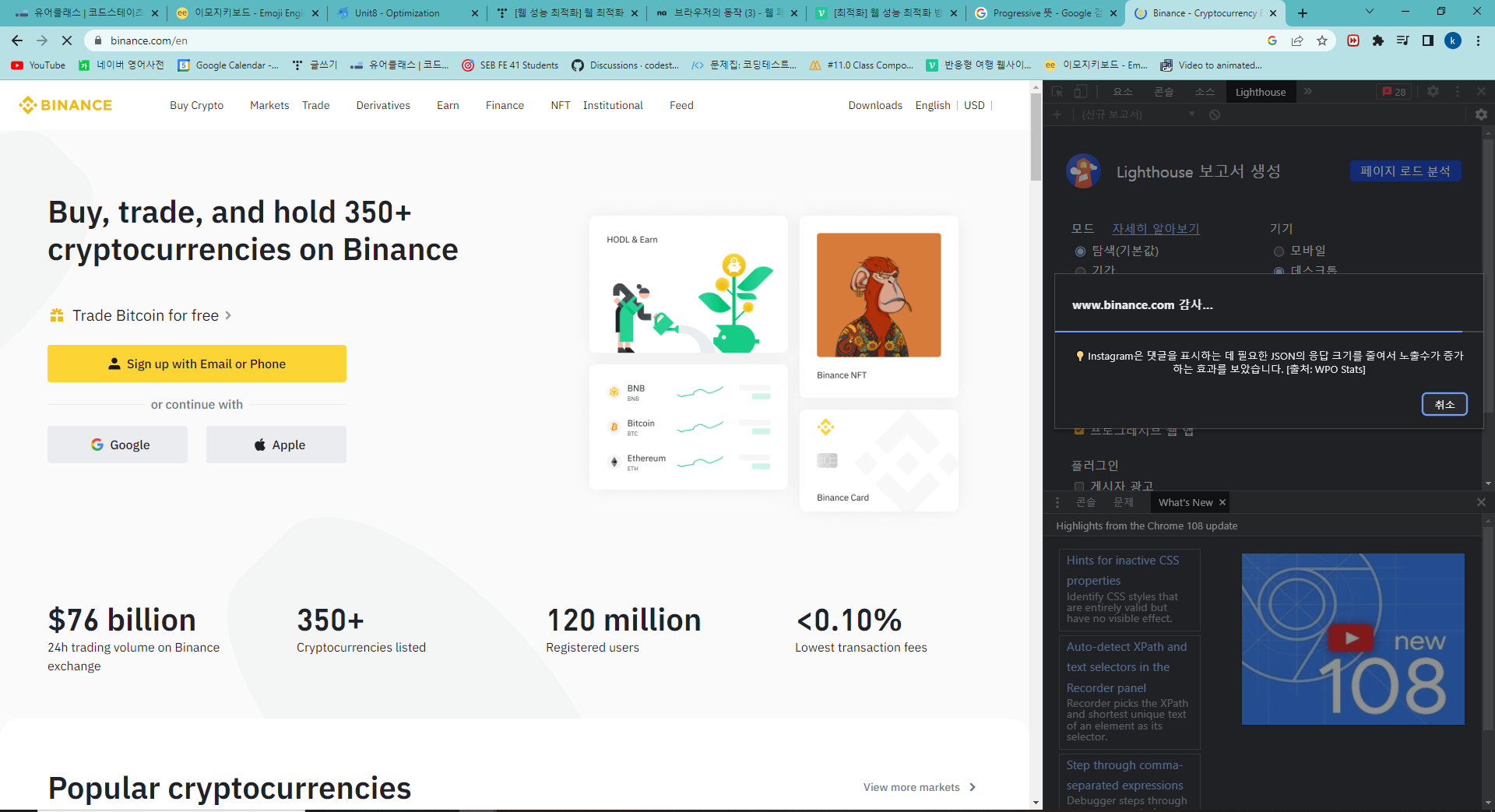Add a new Lighthouse report with plus icon
The height and width of the screenshot is (812, 1495).
1057,114
